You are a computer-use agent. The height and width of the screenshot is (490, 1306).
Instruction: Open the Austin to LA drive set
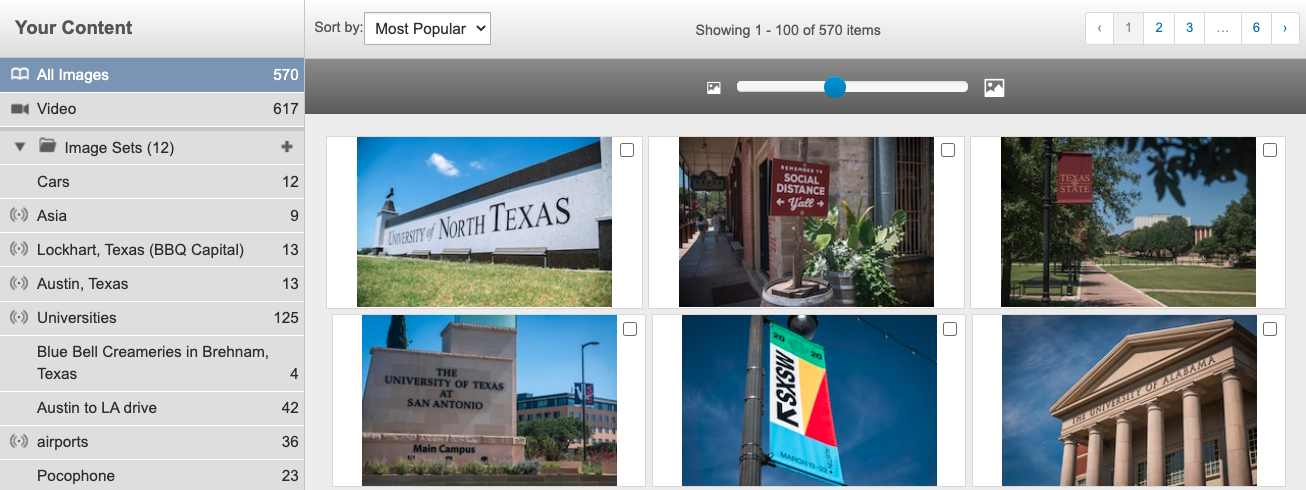coord(152,408)
